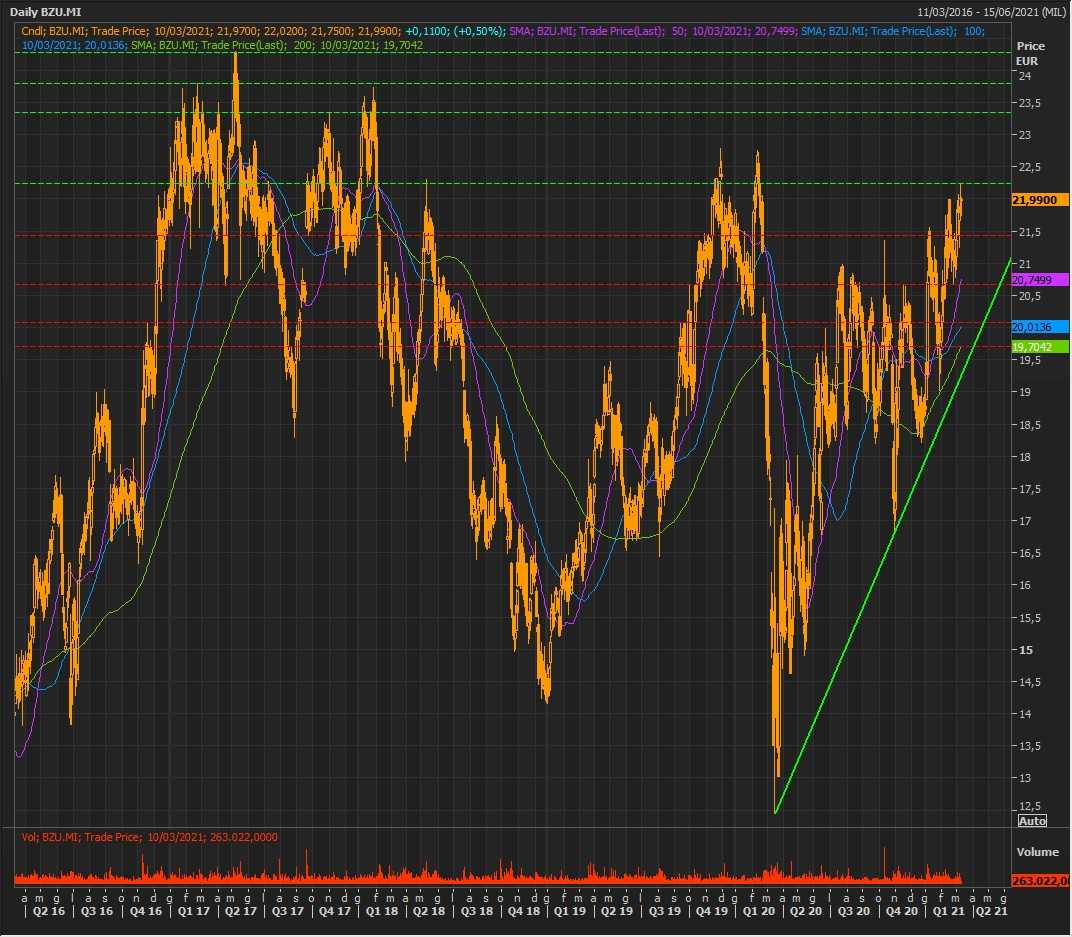Image resolution: width=1072 pixels, height=937 pixels.
Task: Click the red 263.022,0 volume tag
Action: [x=1039, y=882]
